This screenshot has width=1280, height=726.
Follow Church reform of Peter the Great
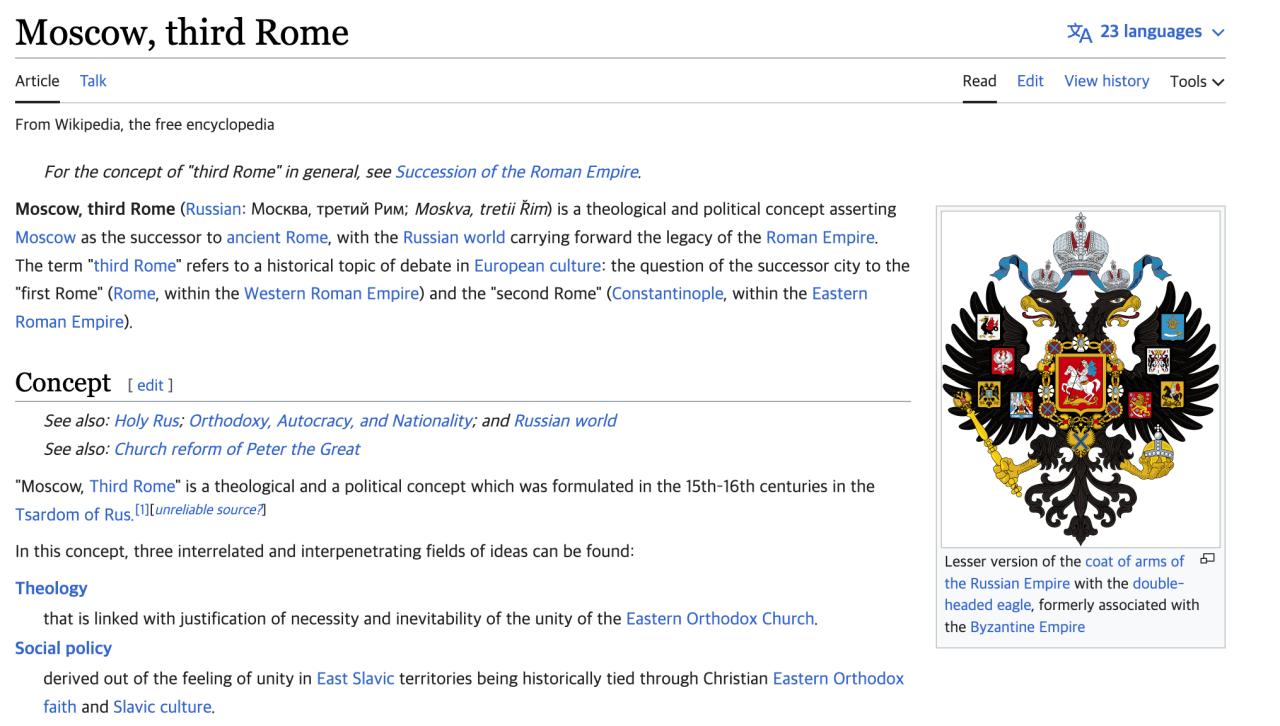tap(237, 449)
